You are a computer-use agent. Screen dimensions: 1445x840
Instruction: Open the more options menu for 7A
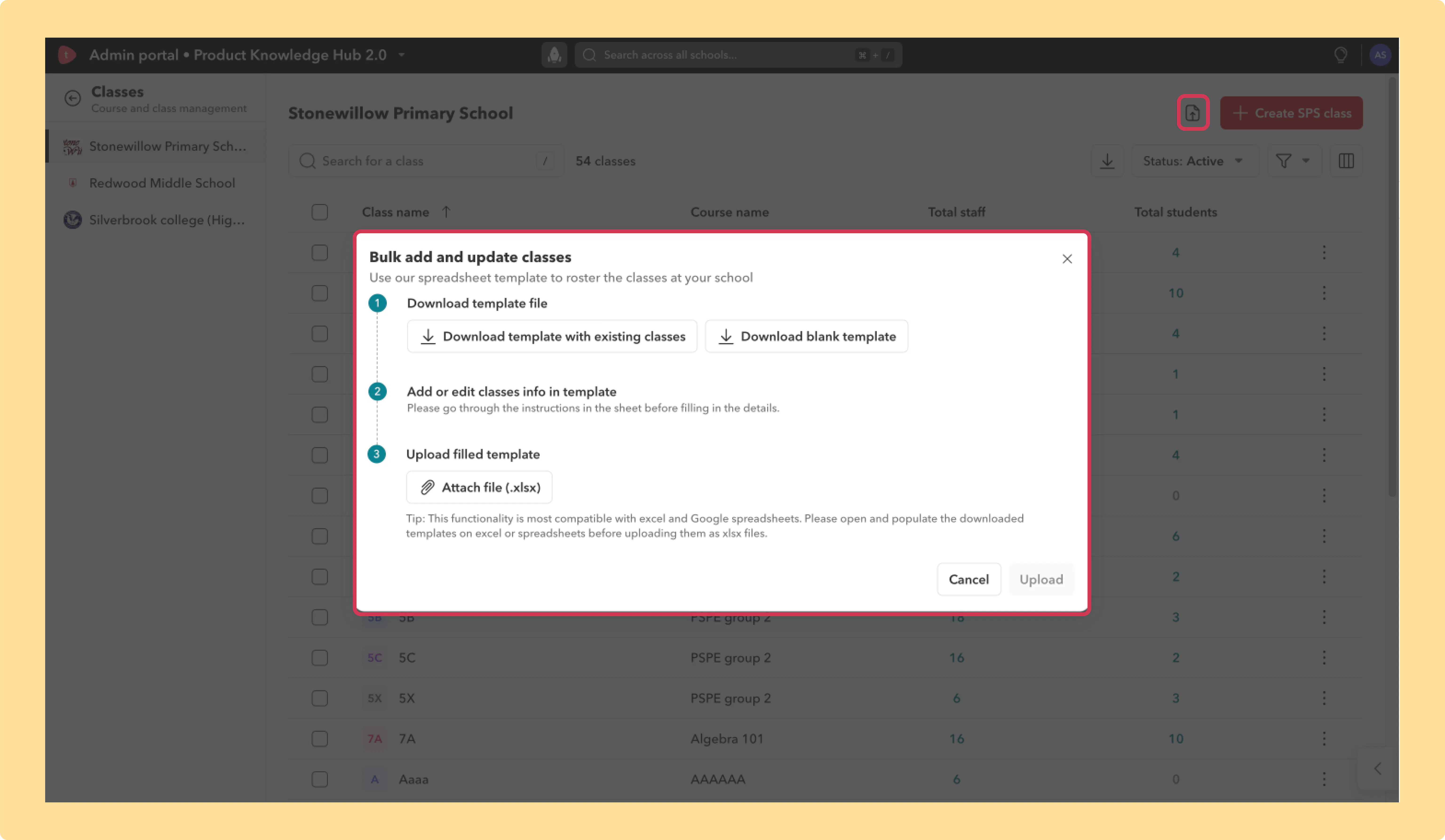(1324, 738)
